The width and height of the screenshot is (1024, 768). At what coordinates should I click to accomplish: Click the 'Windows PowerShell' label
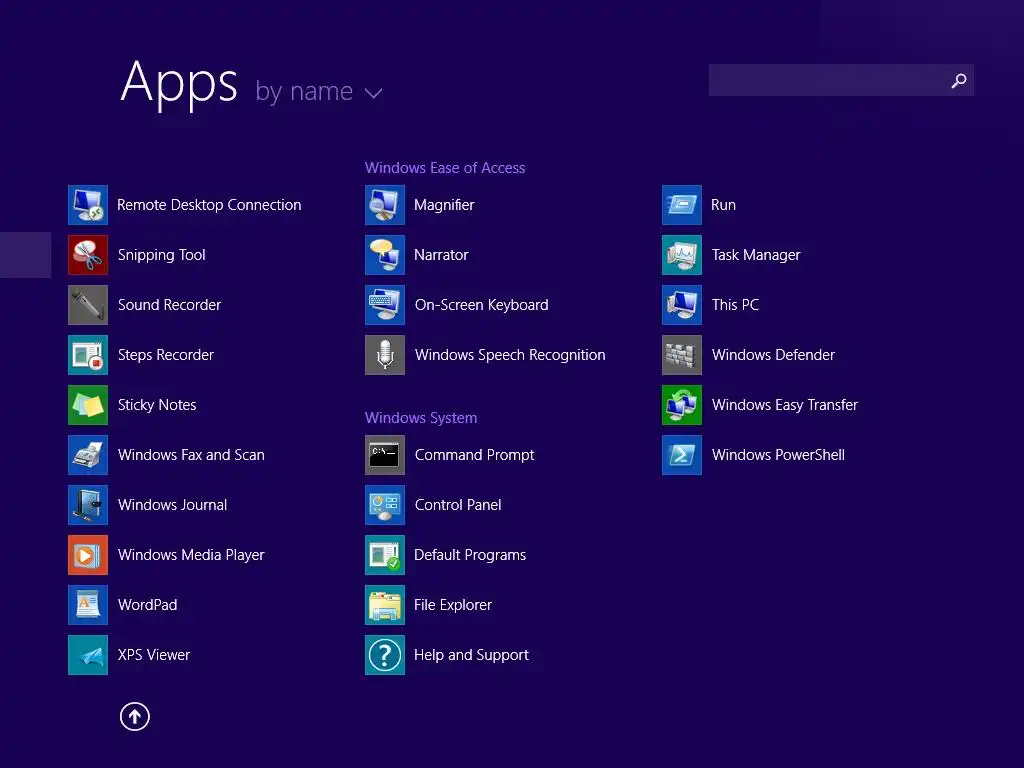tap(778, 455)
